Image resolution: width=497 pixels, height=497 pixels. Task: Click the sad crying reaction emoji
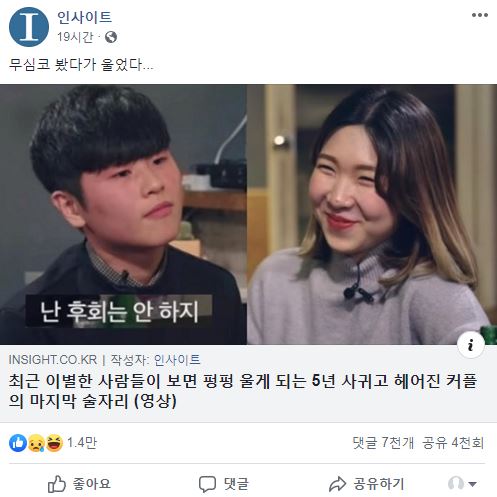[36, 443]
